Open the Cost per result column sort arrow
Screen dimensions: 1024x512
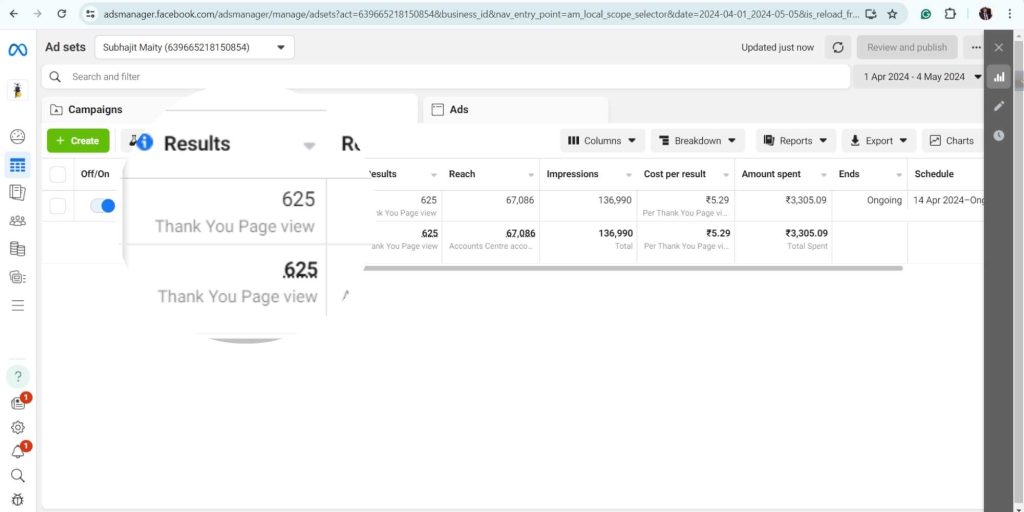(726, 175)
